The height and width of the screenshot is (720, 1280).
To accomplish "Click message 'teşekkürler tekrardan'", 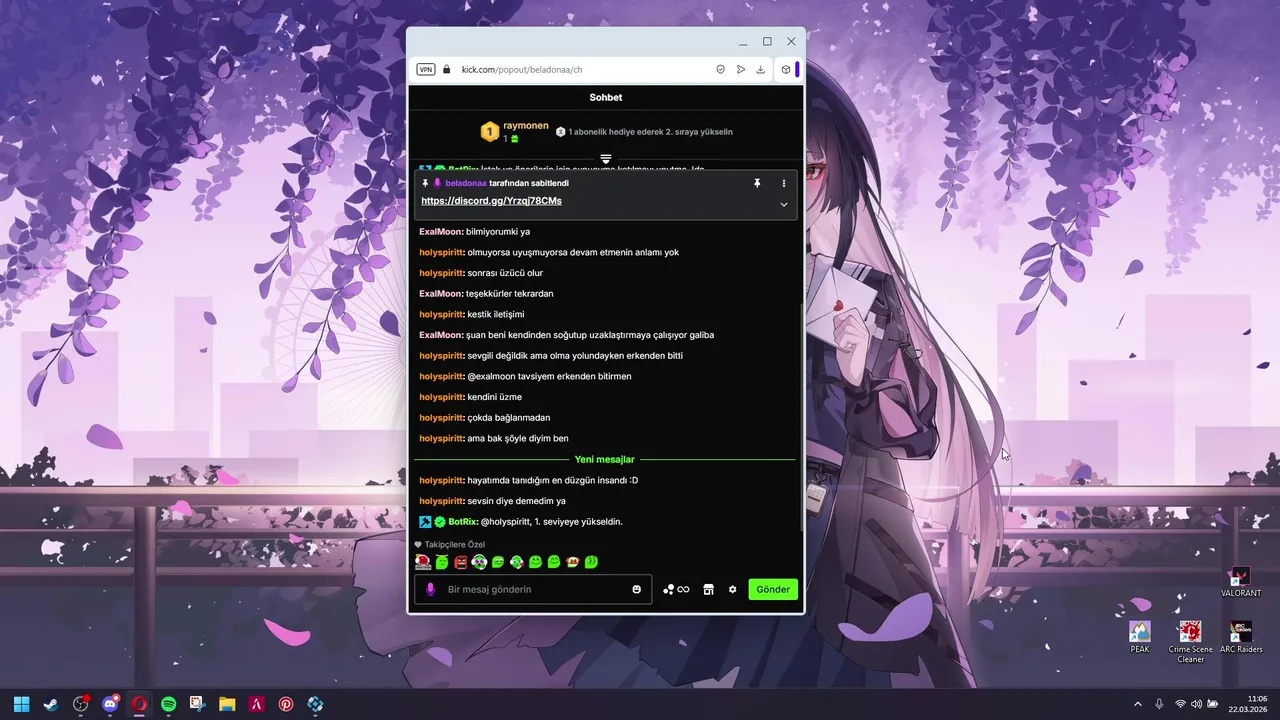I will 509,293.
